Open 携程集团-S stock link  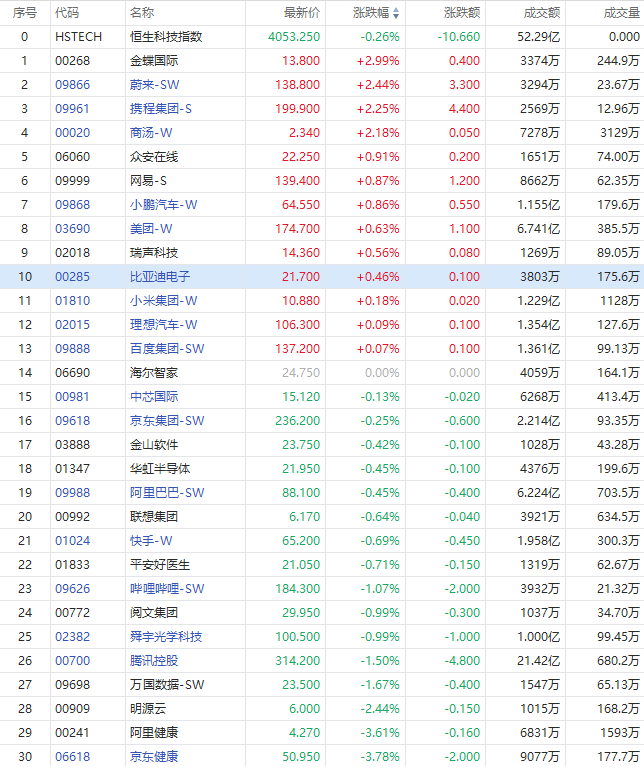pos(161,109)
